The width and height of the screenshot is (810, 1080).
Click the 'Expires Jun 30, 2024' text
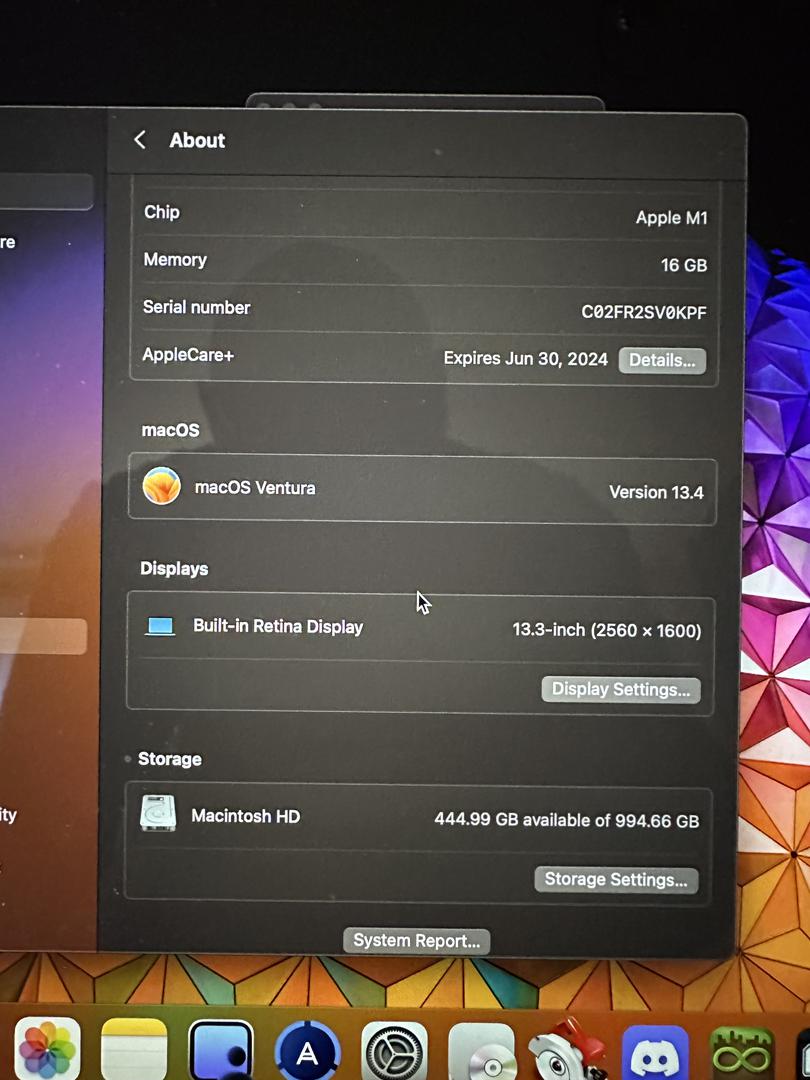pos(526,359)
